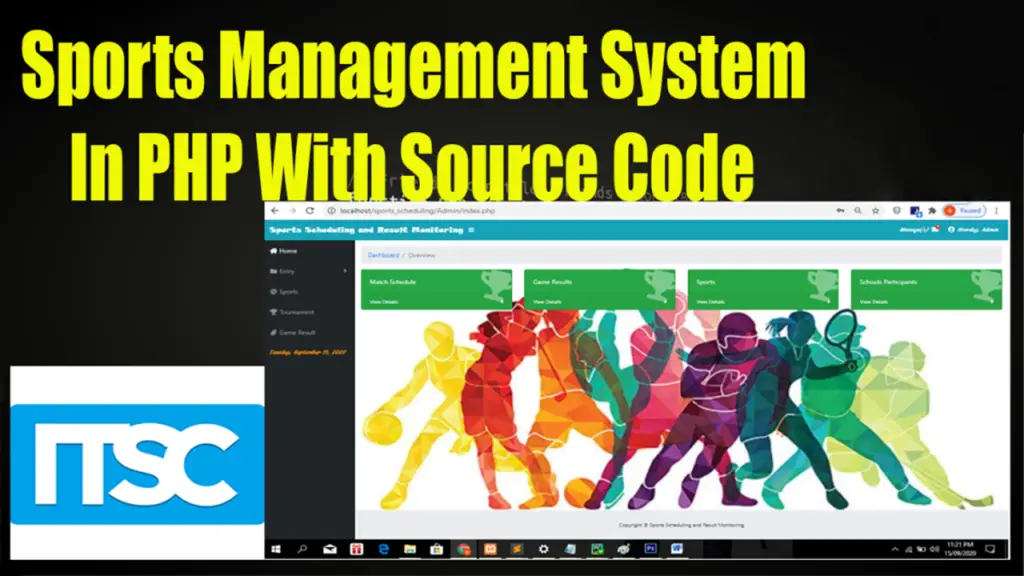
Task: Click Dashboard in the breadcrumb
Action: (x=385, y=254)
